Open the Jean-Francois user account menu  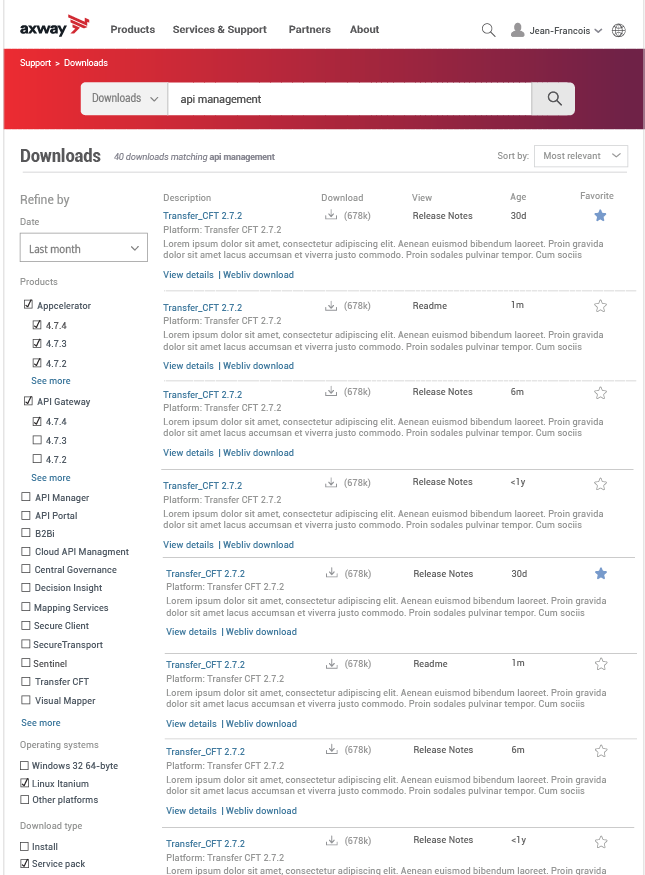(556, 30)
